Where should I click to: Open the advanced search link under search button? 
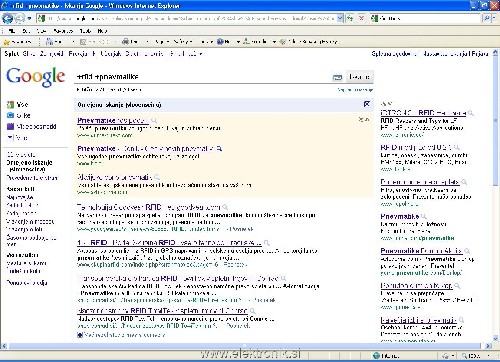pyautogui.click(x=355, y=90)
